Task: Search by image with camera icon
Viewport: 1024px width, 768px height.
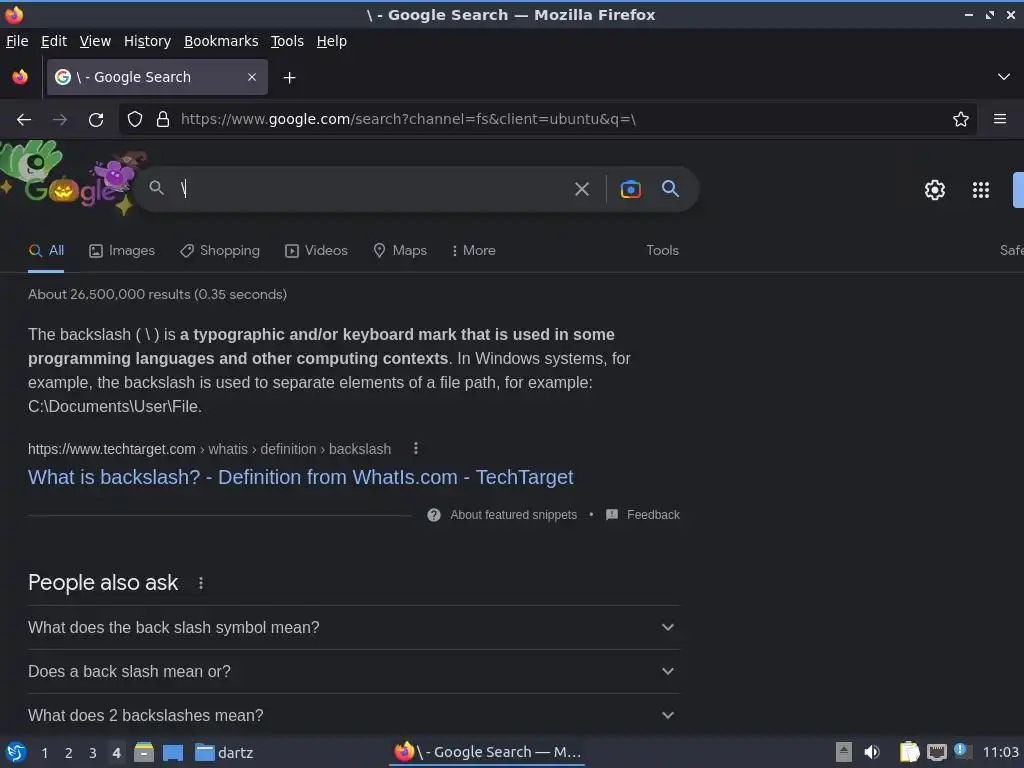Action: [x=630, y=189]
